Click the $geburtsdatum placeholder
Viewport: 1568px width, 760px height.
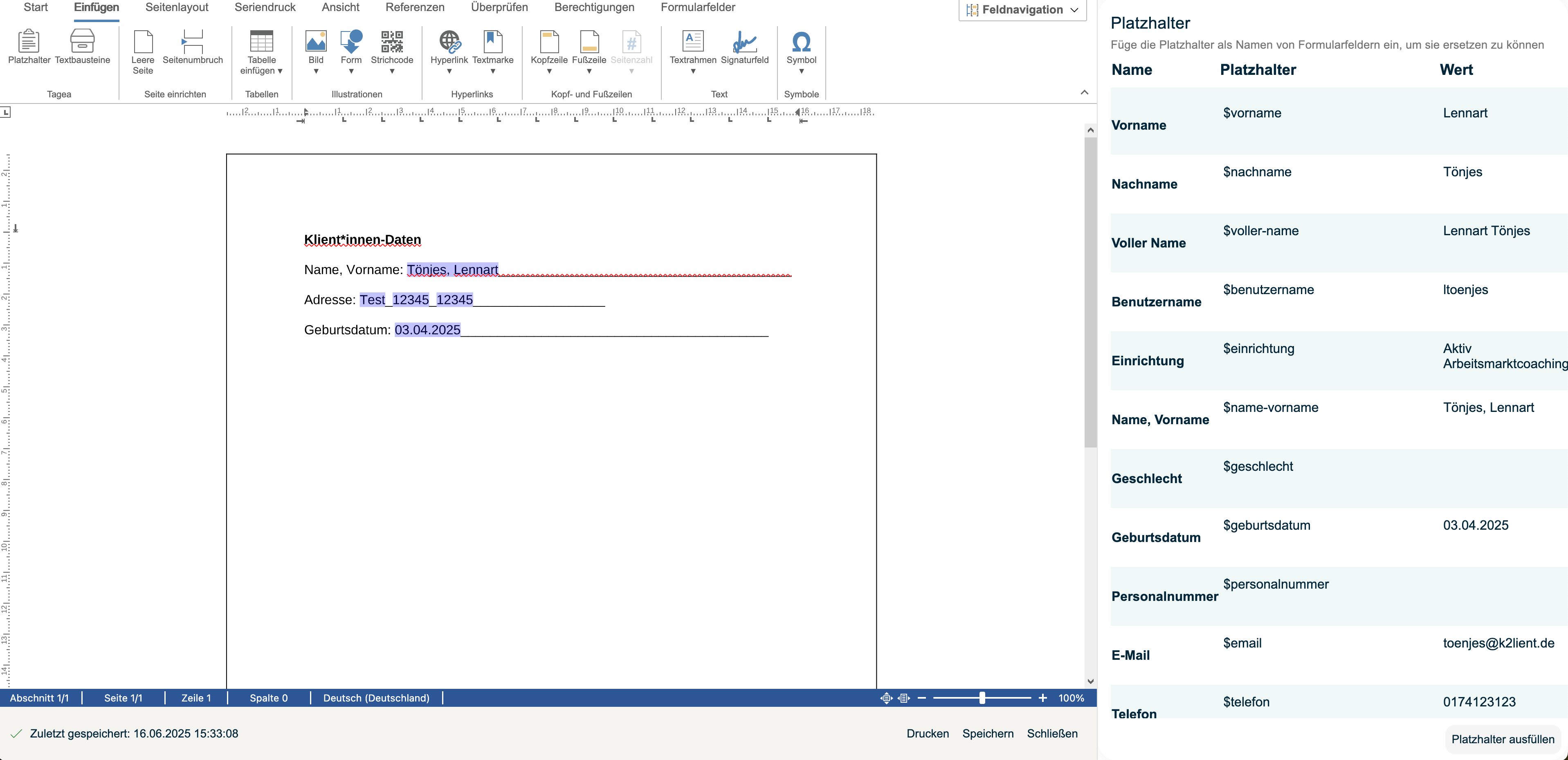[1267, 525]
